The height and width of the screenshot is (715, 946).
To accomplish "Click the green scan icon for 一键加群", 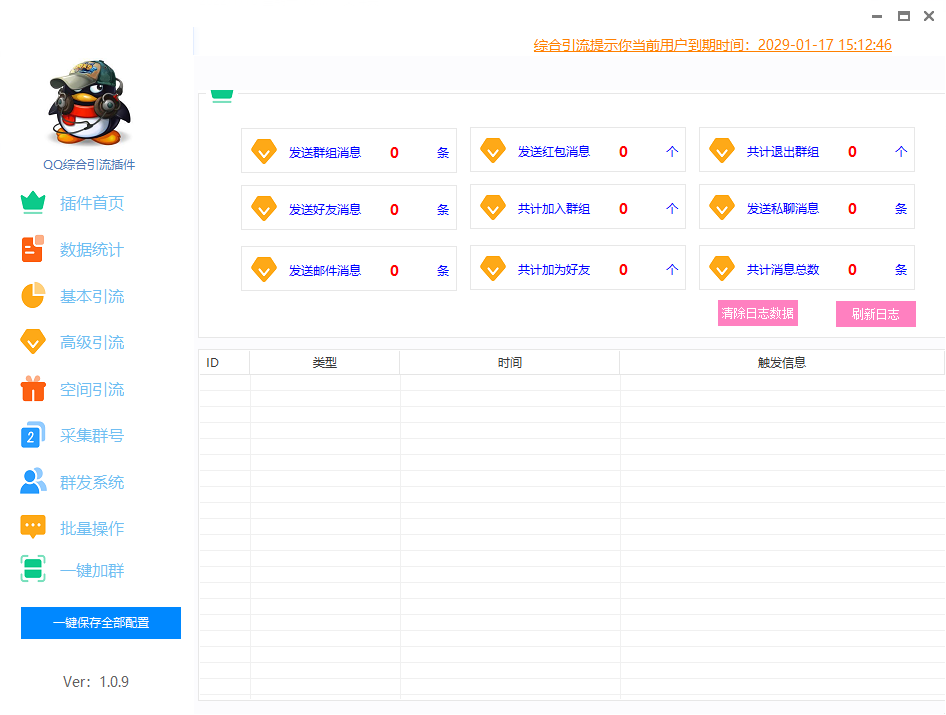I will pos(33,569).
